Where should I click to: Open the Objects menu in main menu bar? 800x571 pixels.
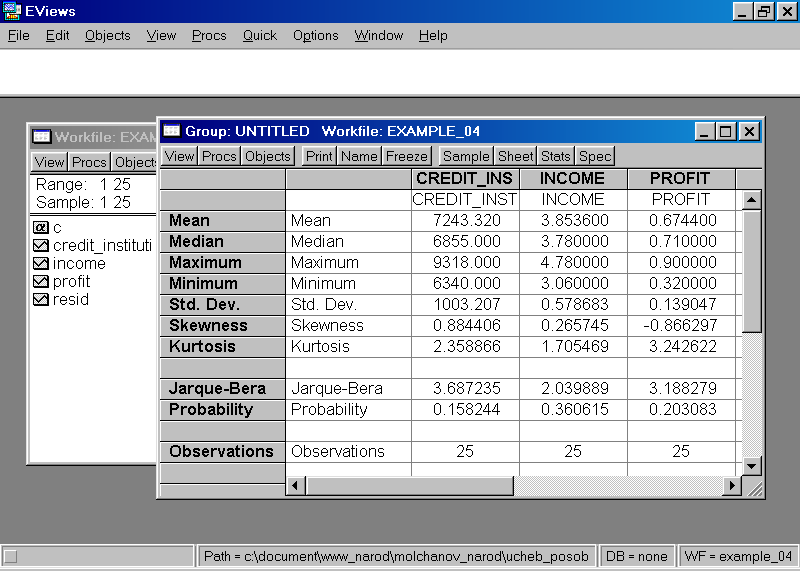pyautogui.click(x=108, y=36)
